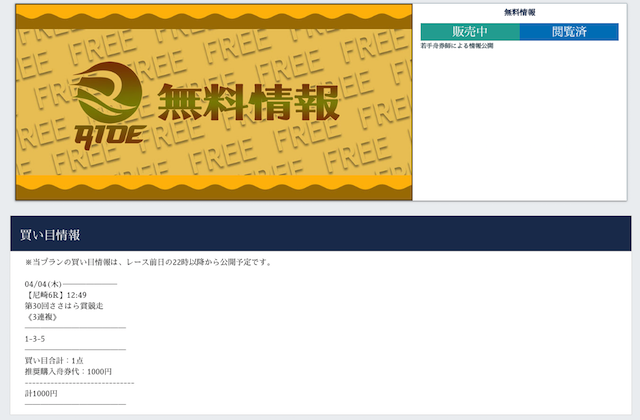Click the 販売中 green status badge
Image resolution: width=640 pixels, height=420 pixels.
[470, 31]
